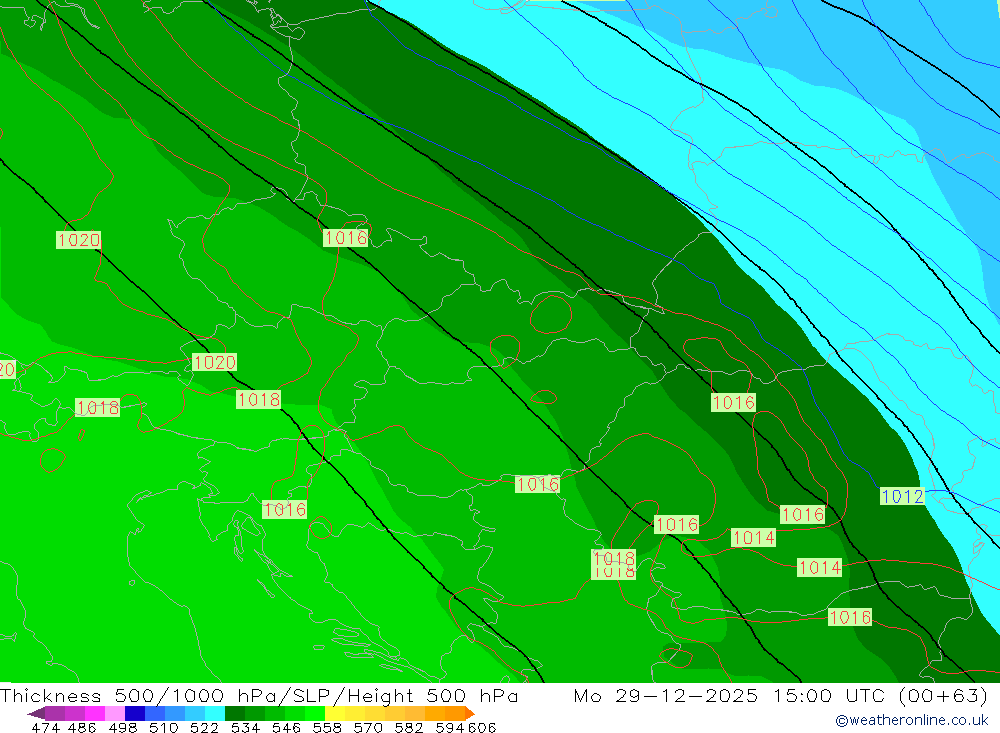Viewport: 1000px width, 733px height.
Task: Click the 1018 label right of the 1020 label
Action: click(258, 399)
